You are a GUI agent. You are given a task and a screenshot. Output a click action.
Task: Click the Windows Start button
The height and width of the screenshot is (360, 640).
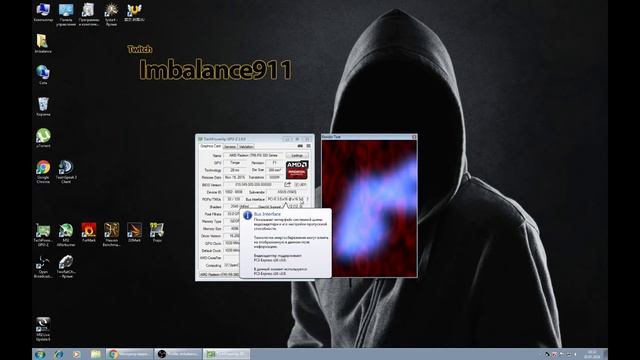coord(40,354)
